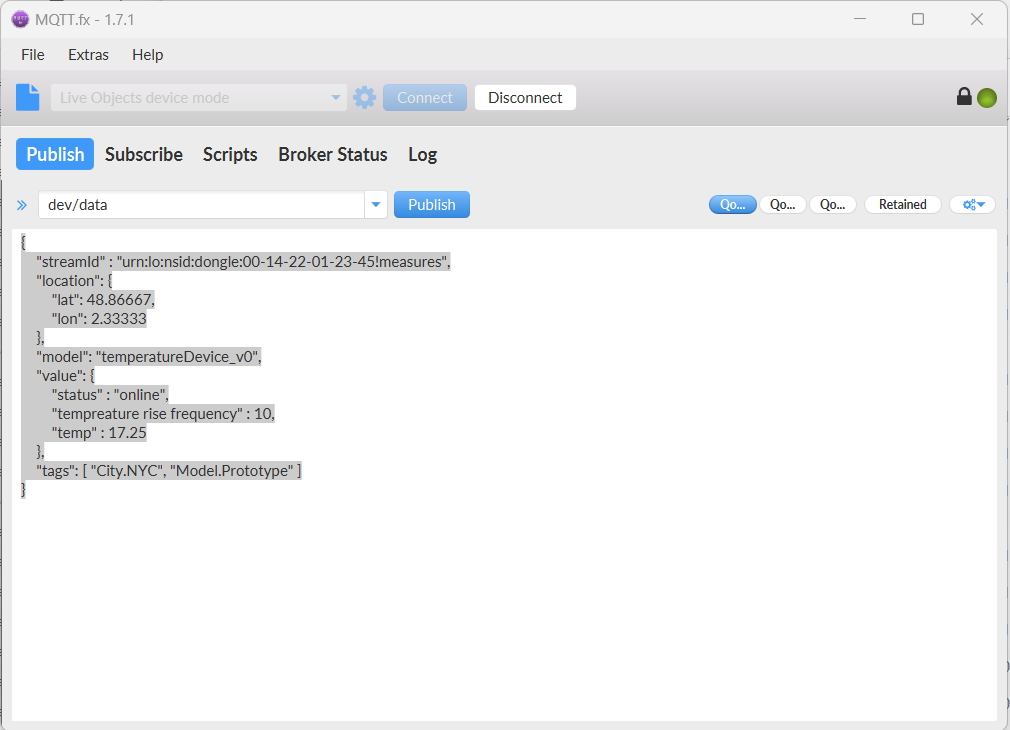Toggle the Retained option
The image size is (1010, 730).
click(x=902, y=204)
